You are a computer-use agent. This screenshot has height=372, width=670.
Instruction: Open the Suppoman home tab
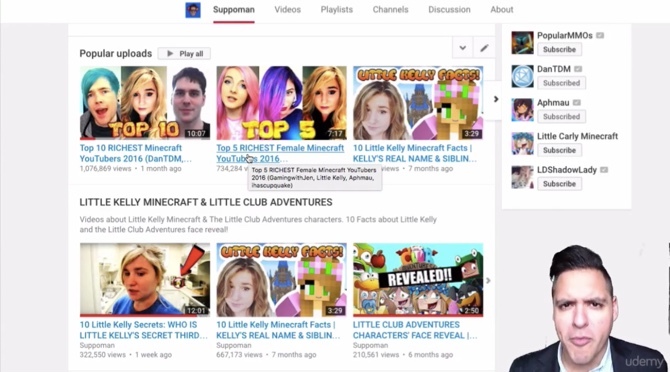[x=234, y=9]
